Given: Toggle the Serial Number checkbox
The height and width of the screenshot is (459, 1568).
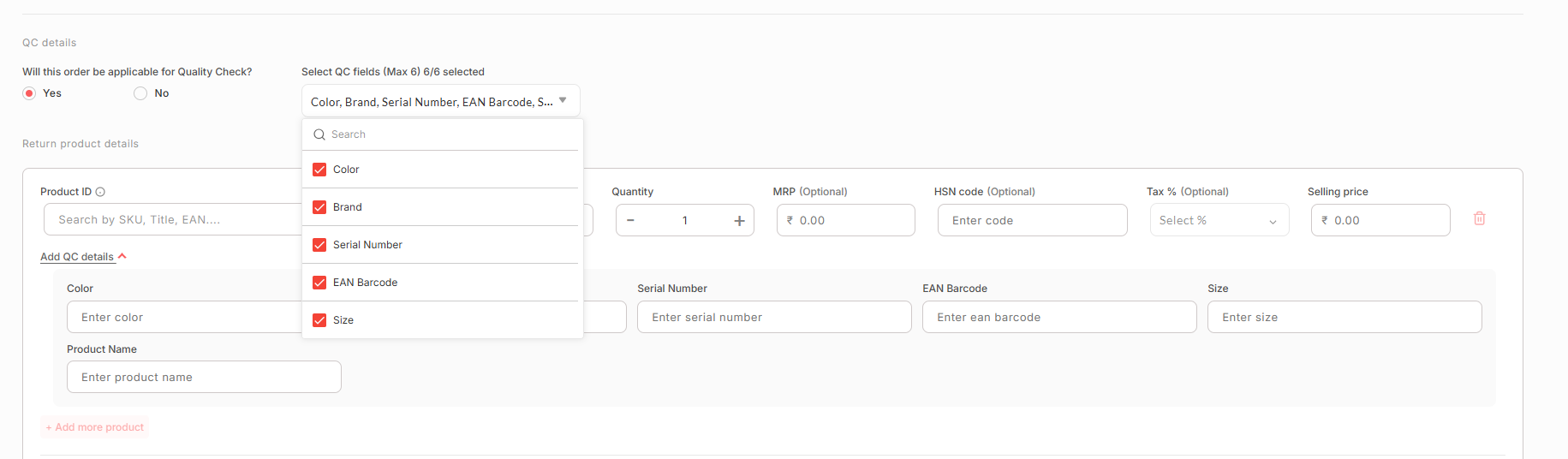Looking at the screenshot, I should tap(319, 245).
